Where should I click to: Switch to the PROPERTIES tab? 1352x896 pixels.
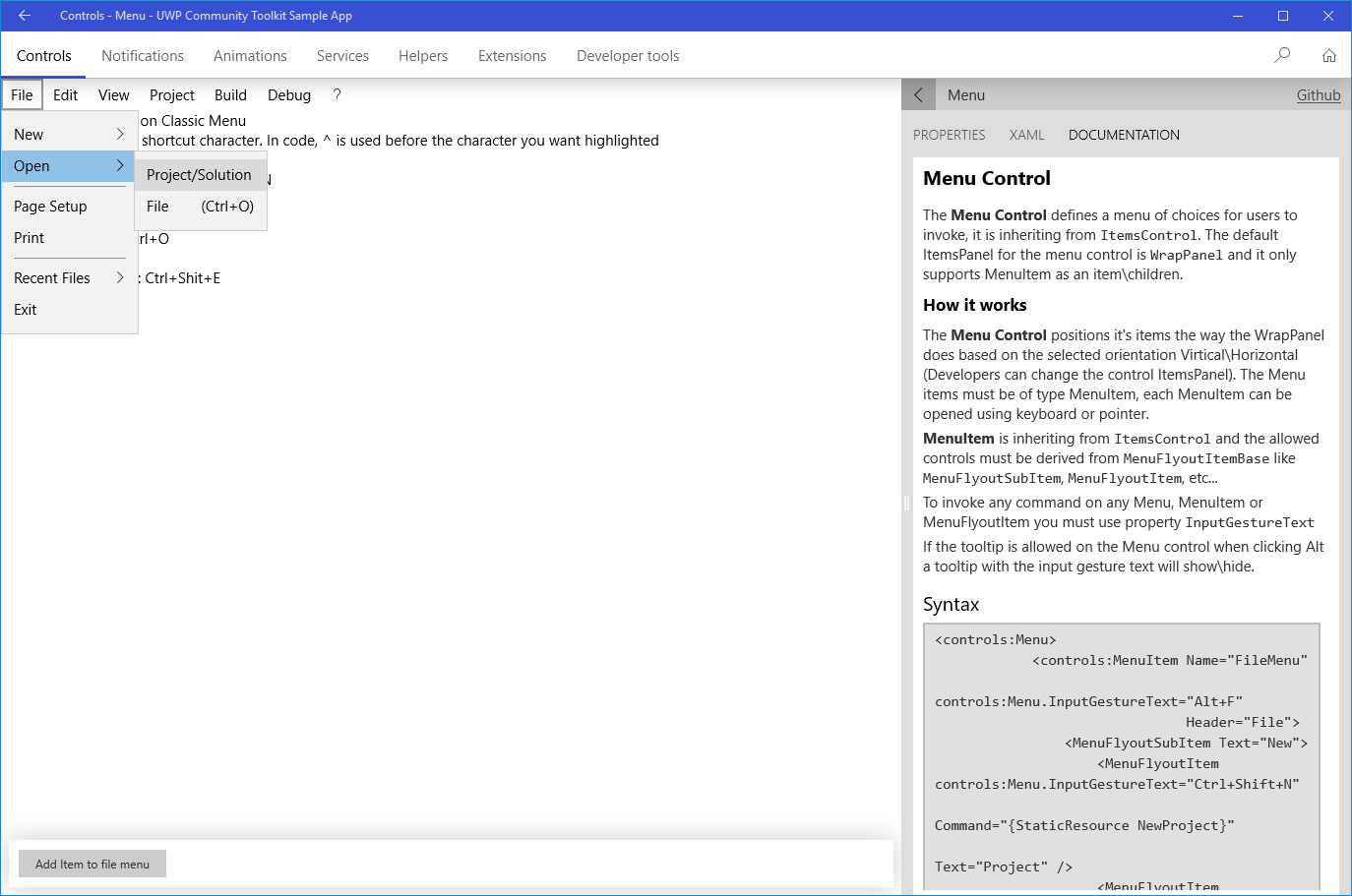click(949, 135)
